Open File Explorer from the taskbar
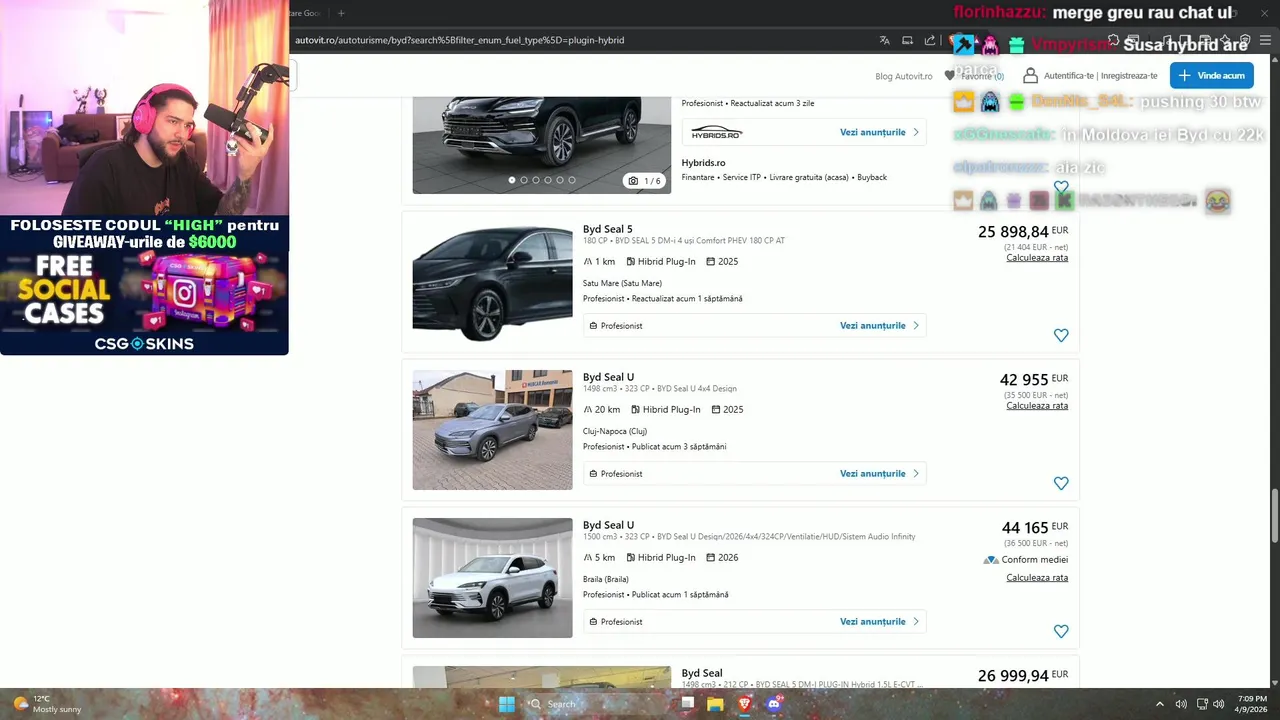This screenshot has width=1280, height=720. pyautogui.click(x=715, y=704)
